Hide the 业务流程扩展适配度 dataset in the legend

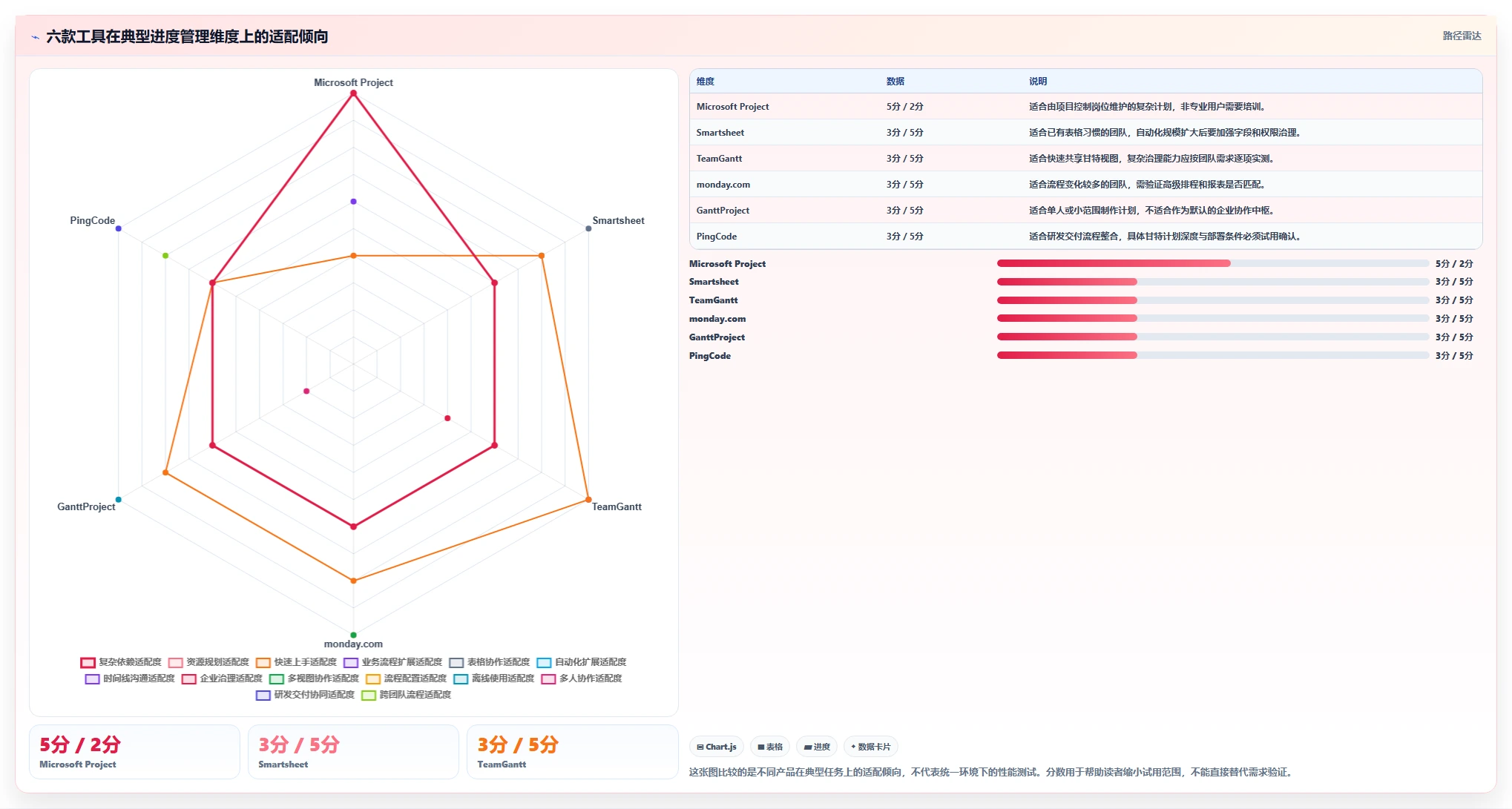point(392,662)
